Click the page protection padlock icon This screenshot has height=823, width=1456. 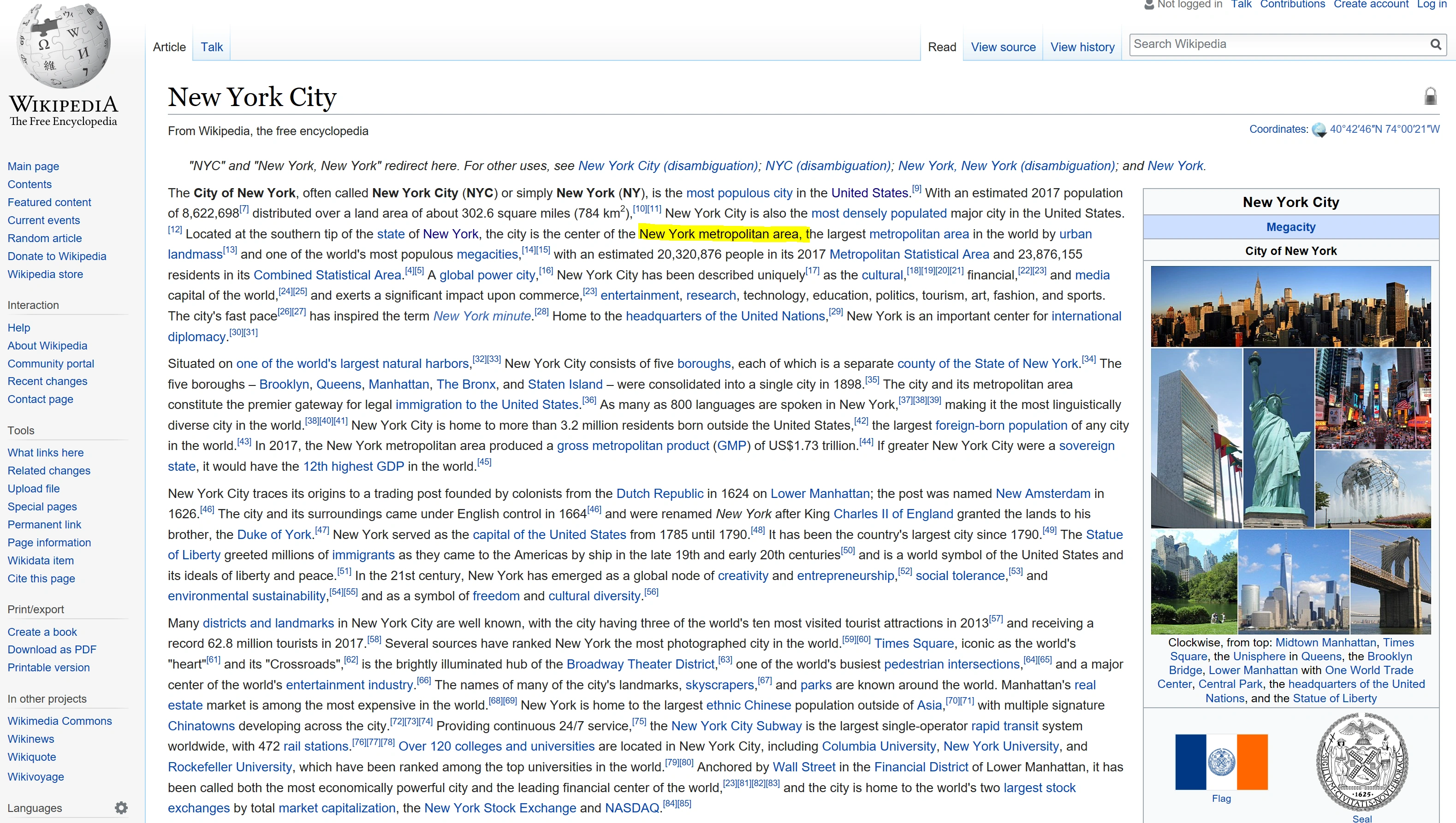click(x=1430, y=97)
